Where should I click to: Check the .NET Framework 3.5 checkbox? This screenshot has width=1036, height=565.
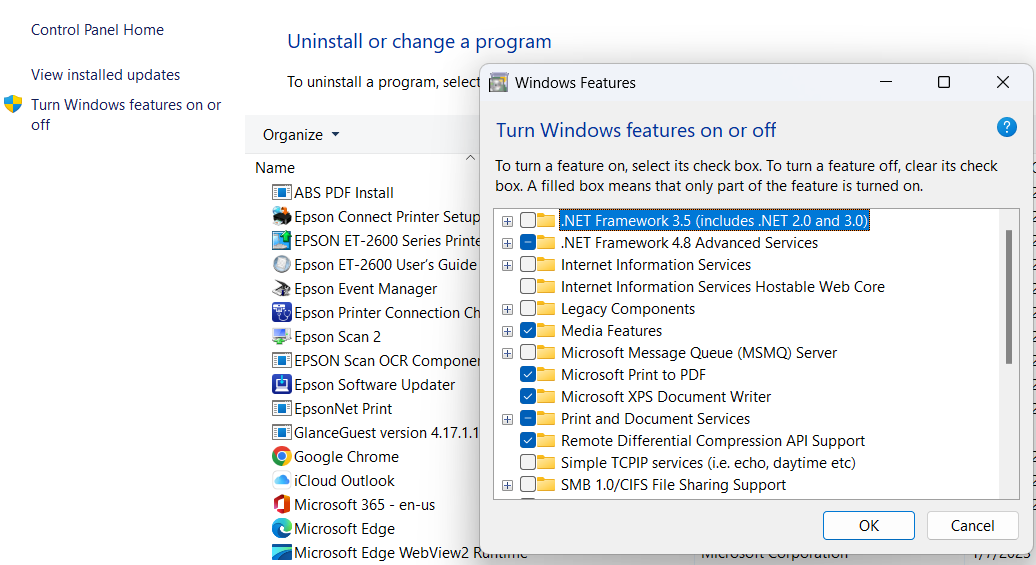coord(528,221)
